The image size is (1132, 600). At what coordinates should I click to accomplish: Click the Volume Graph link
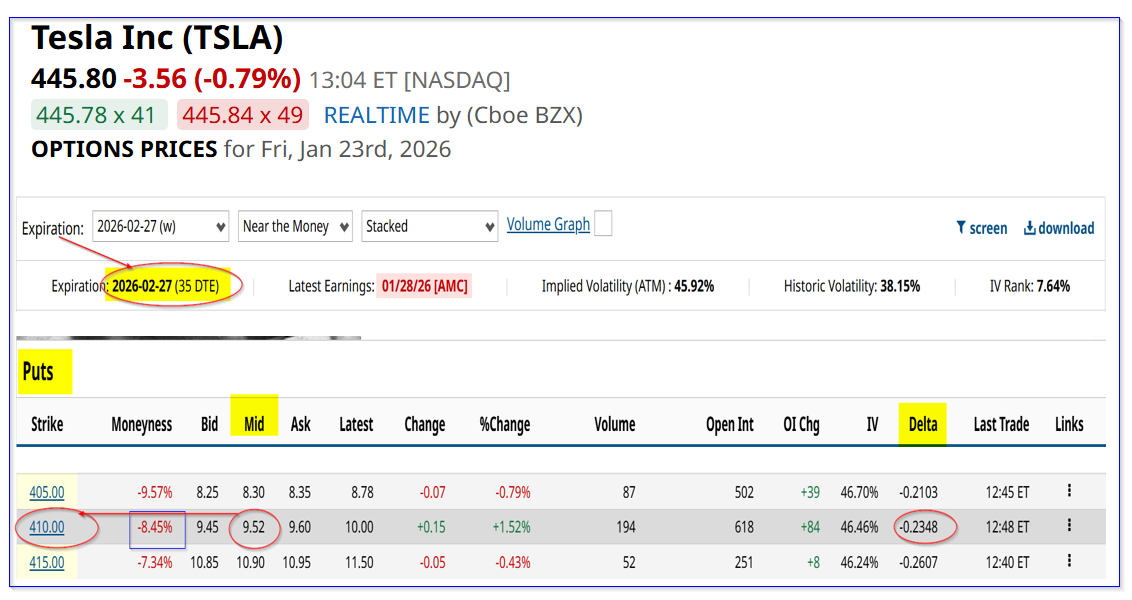point(548,224)
